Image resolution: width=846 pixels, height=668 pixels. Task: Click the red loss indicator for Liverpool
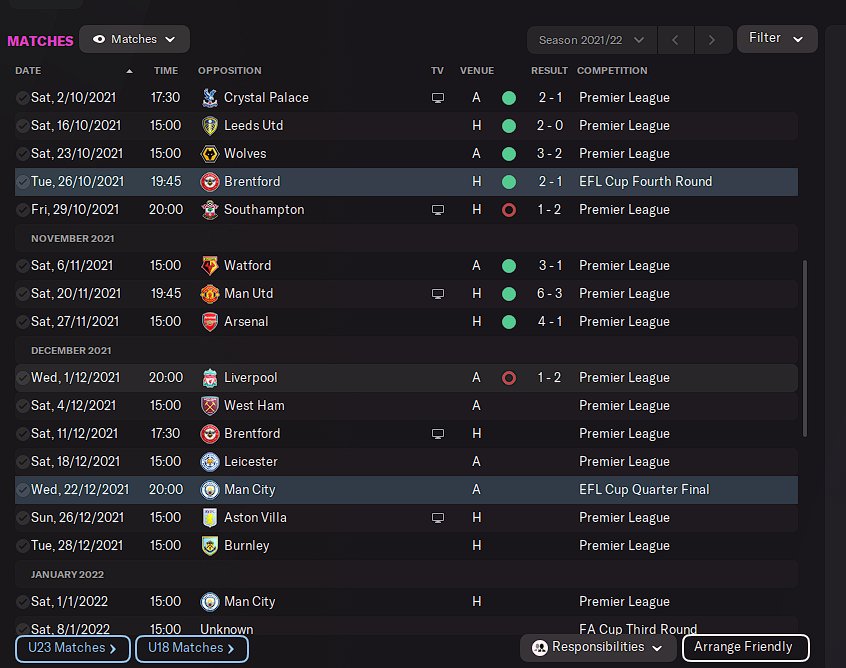509,378
